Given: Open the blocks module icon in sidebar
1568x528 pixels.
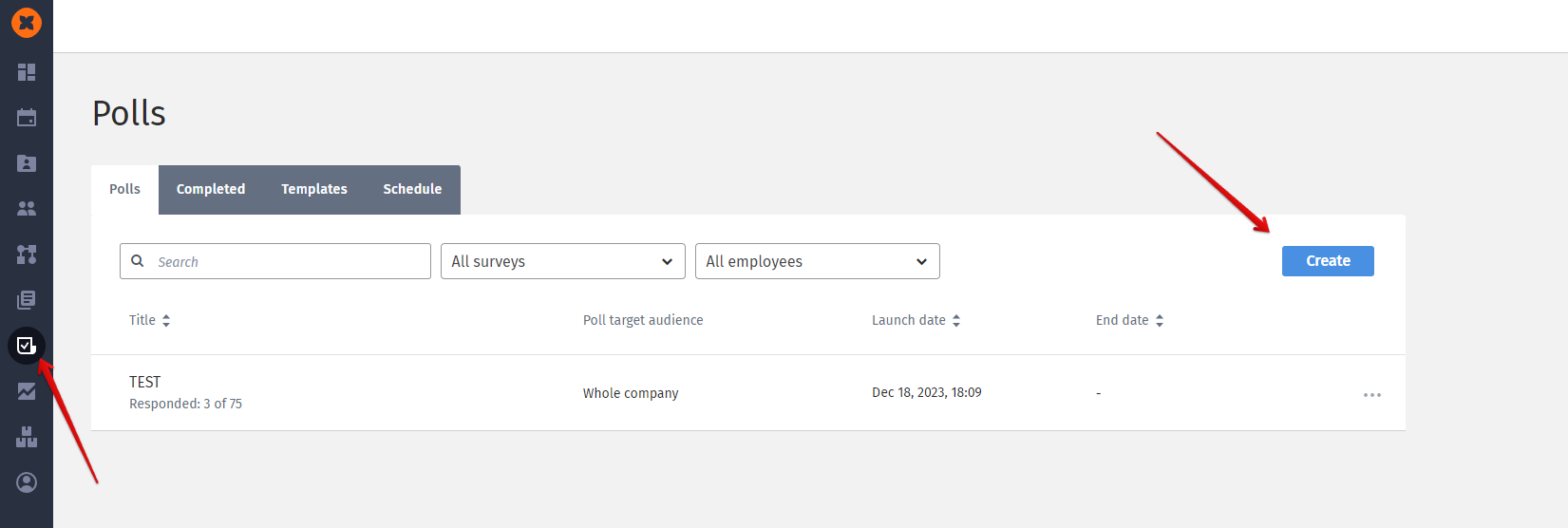Looking at the screenshot, I should click(x=27, y=437).
